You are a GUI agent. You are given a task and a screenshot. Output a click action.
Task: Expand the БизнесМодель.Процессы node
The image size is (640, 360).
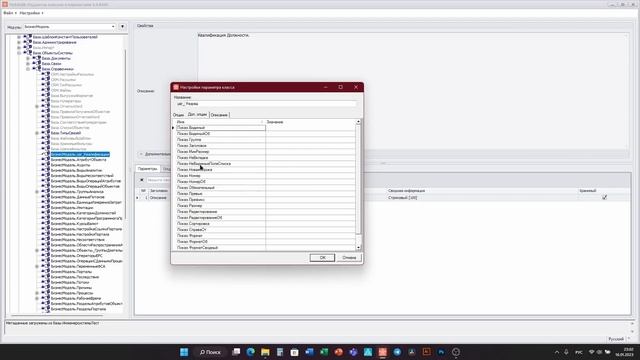37,293
